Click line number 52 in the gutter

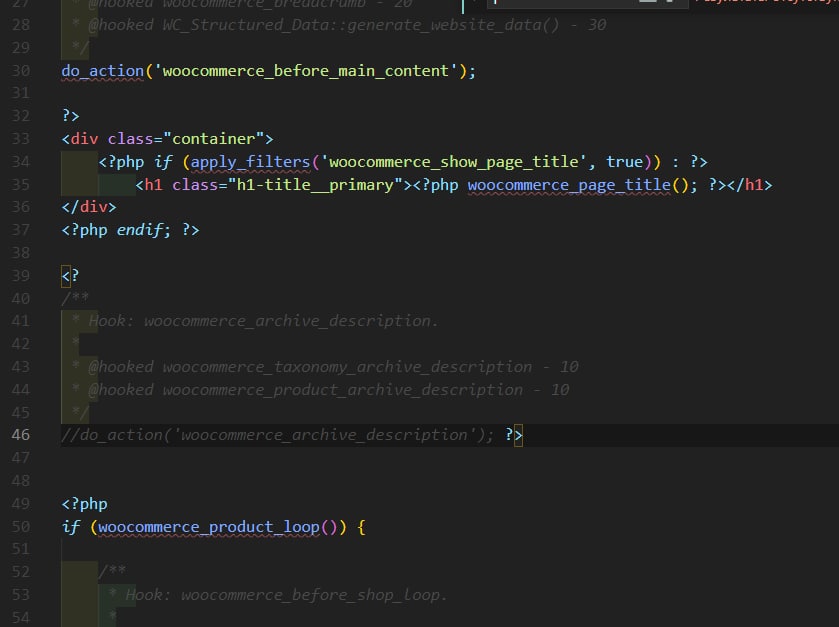pos(21,572)
